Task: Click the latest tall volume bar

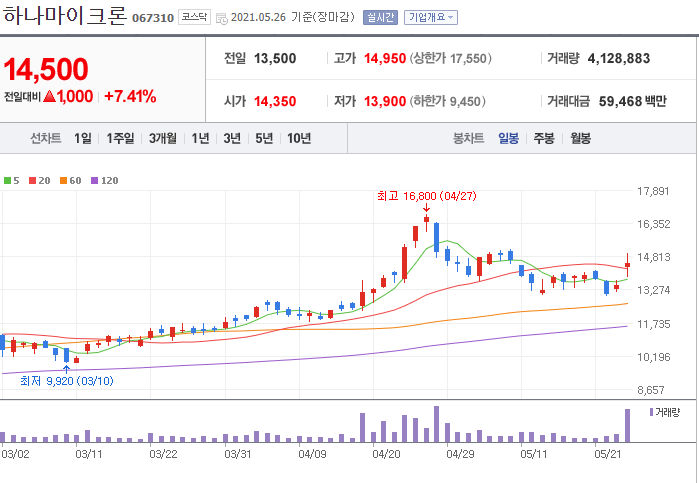Action: 627,425
